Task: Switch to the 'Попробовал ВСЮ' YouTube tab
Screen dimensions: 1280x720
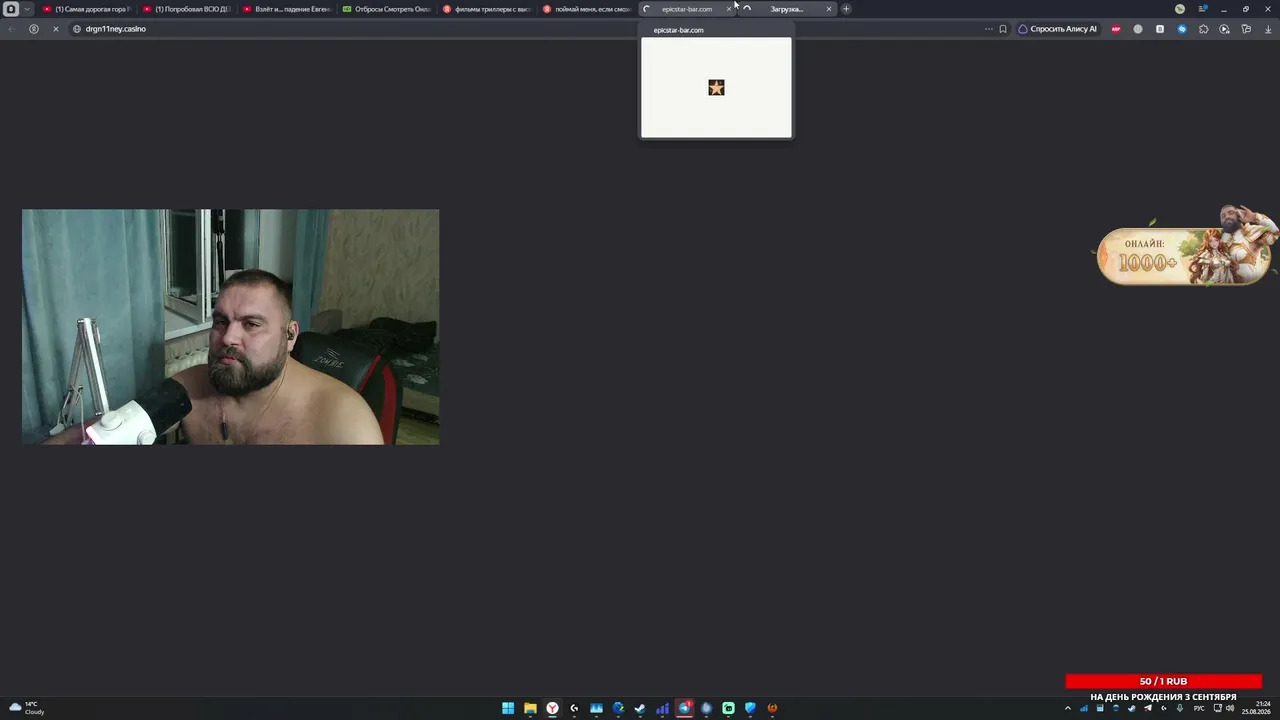Action: [188, 9]
